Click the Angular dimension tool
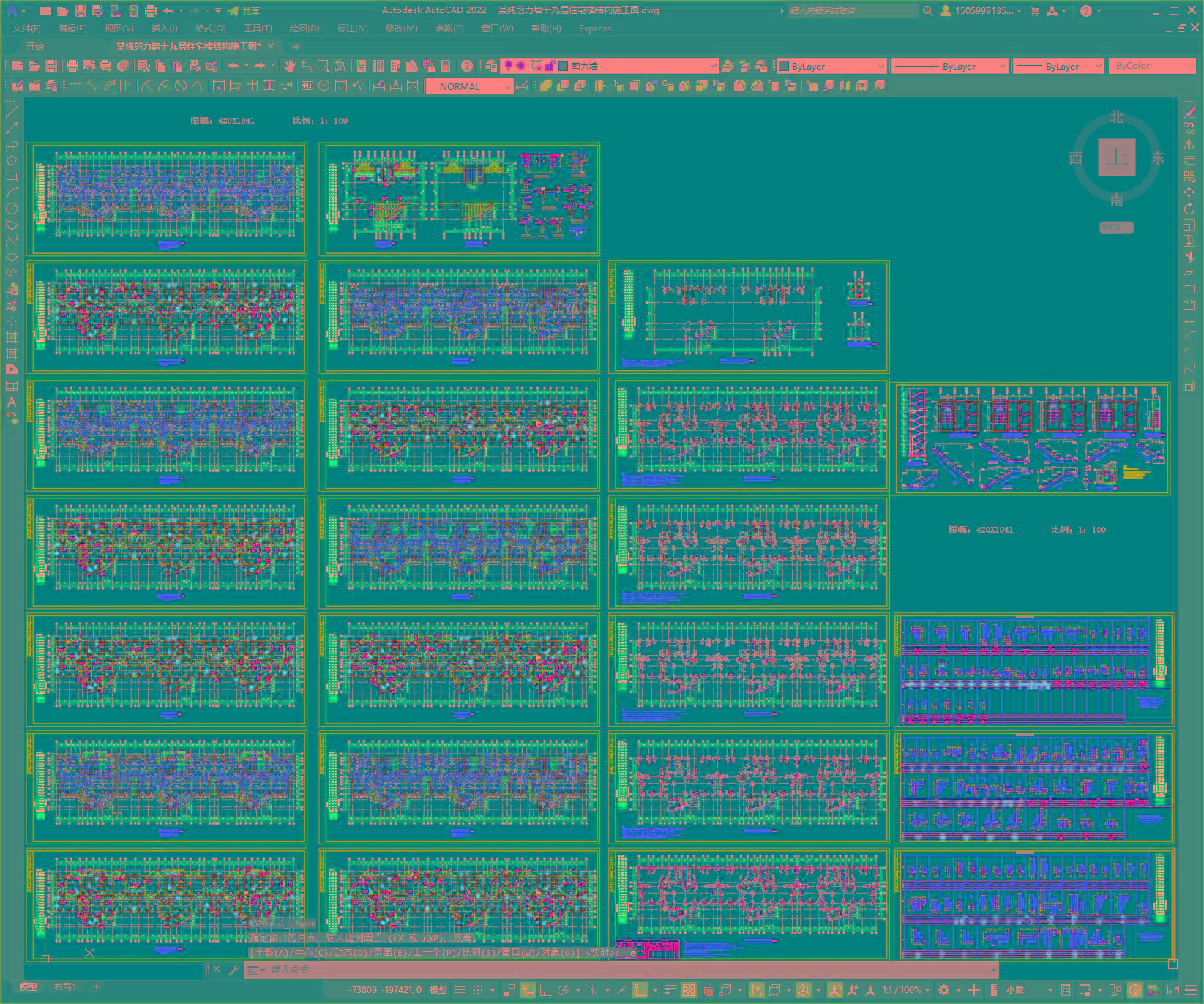Image resolution: width=1204 pixels, height=1004 pixels. point(198,86)
